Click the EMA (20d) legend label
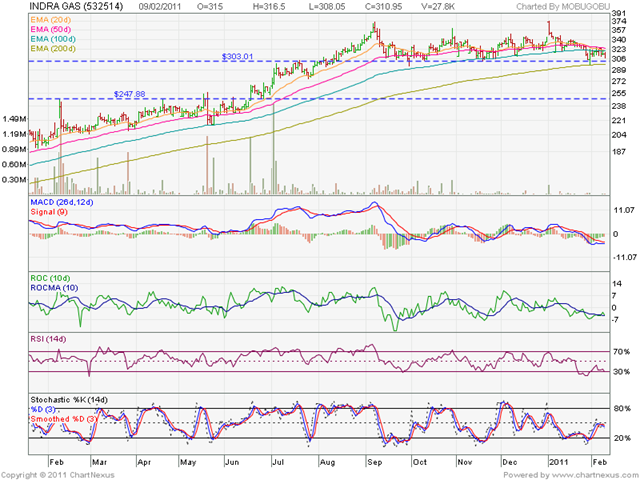The width and height of the screenshot is (640, 480). [51, 20]
